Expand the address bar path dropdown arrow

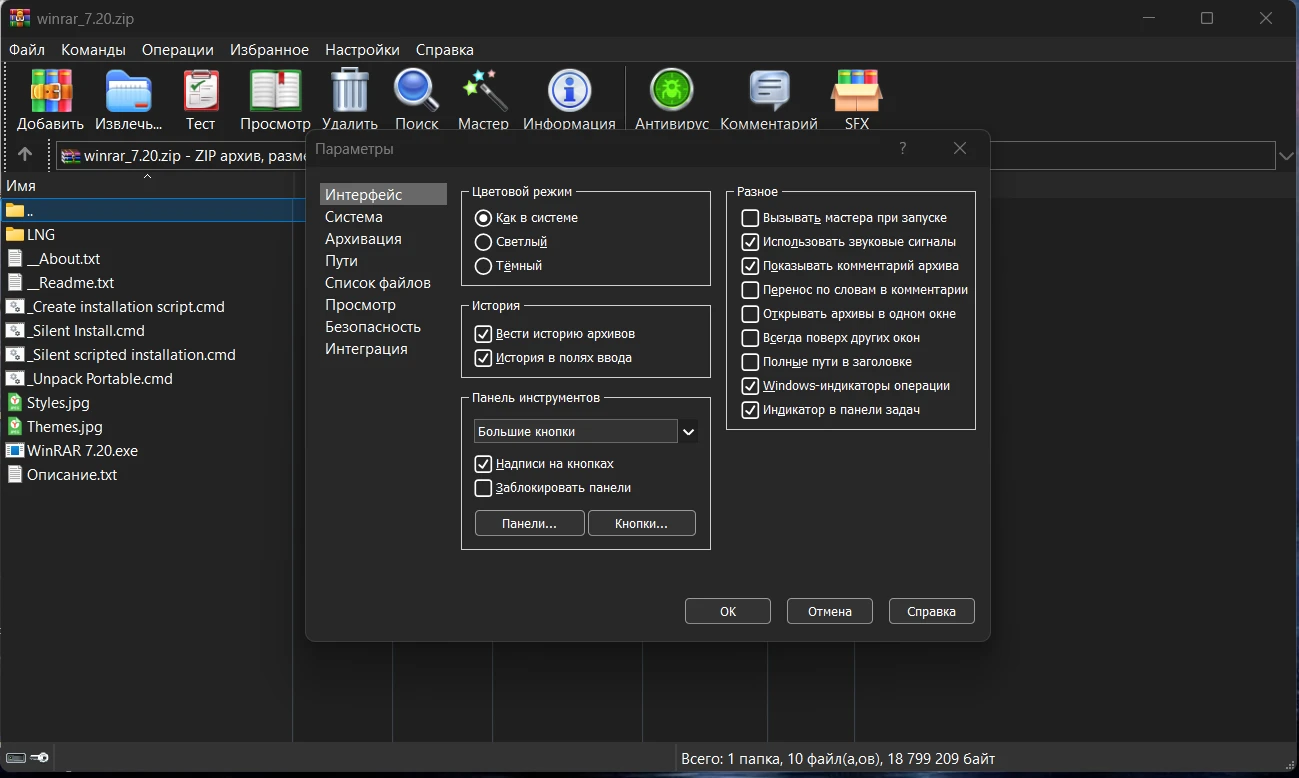(1287, 155)
